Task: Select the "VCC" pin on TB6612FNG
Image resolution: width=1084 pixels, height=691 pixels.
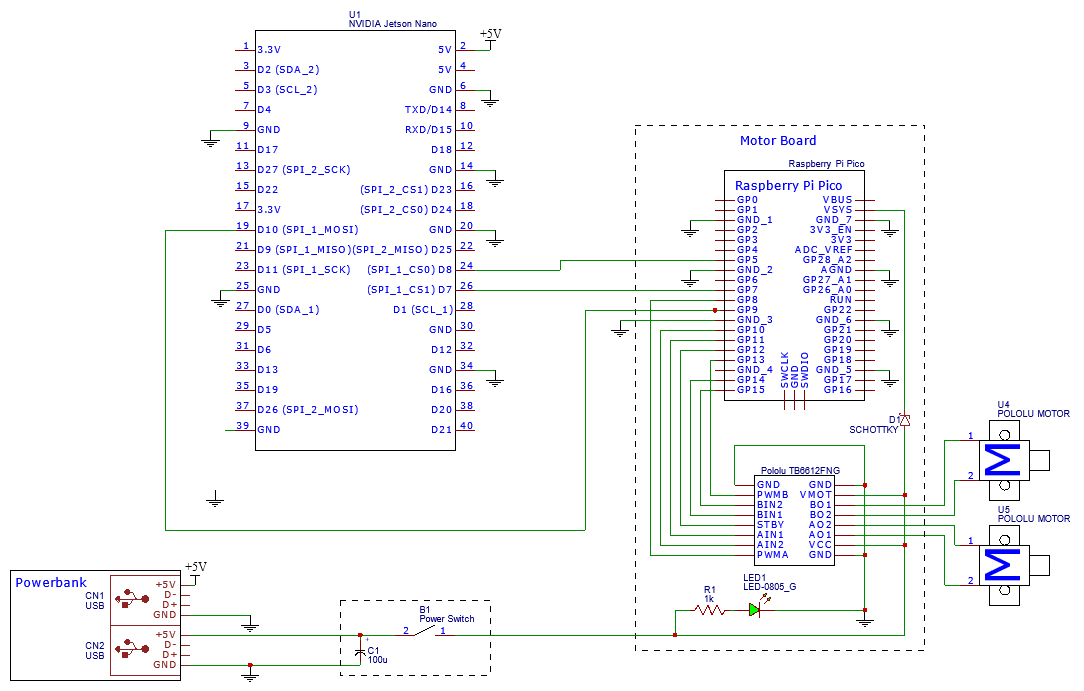Action: (821, 545)
